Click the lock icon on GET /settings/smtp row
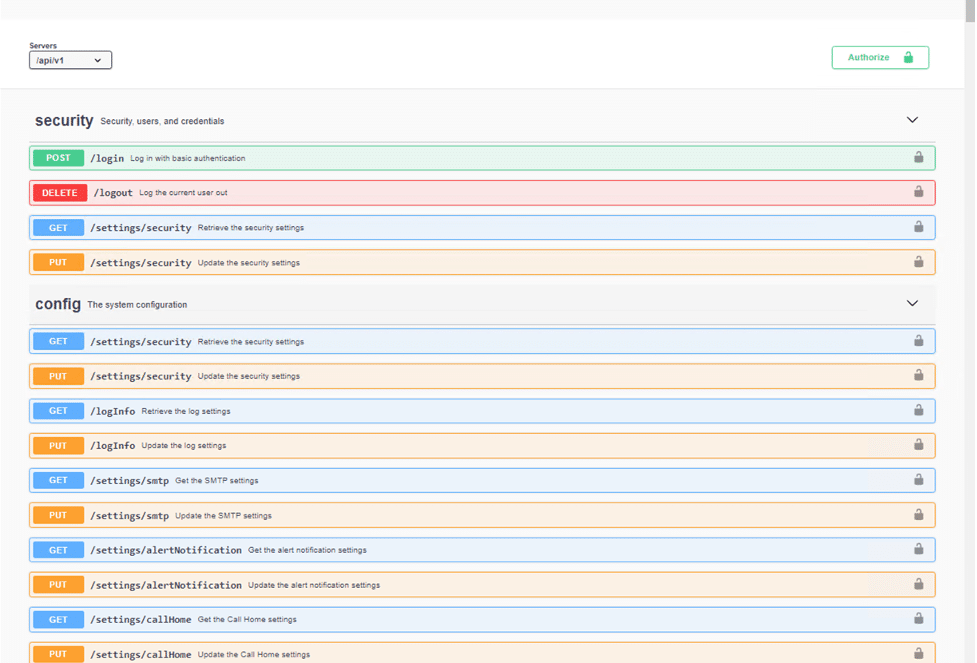977x663 pixels. [918, 479]
